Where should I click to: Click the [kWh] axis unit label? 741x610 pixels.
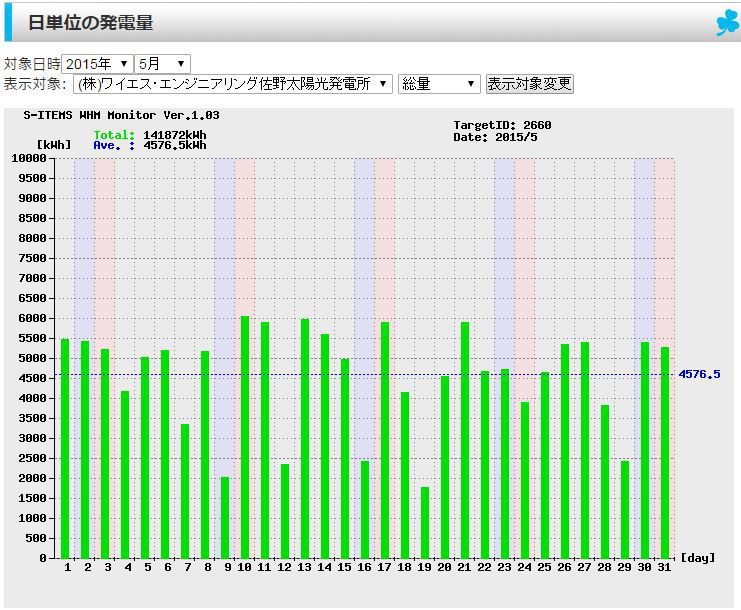[x=54, y=145]
